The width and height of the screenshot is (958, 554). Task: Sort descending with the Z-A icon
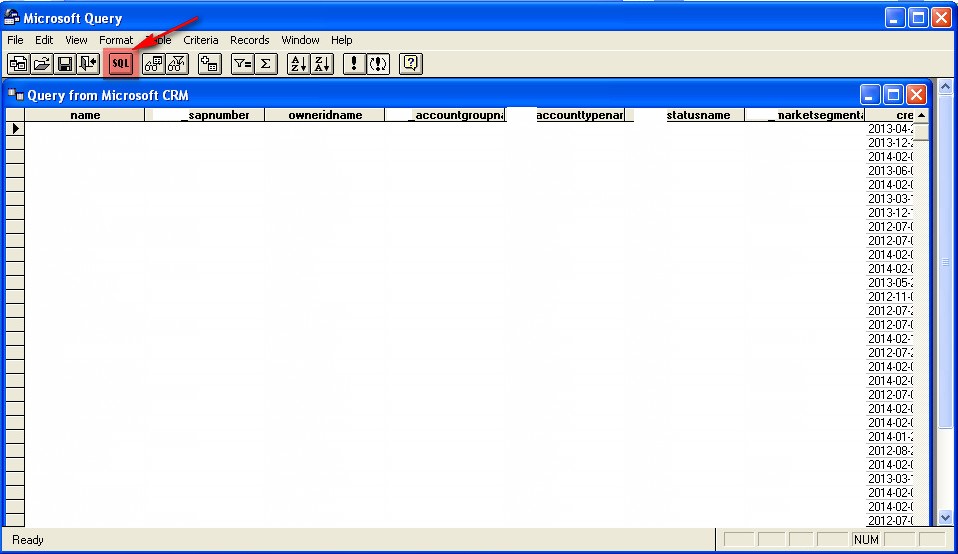(x=321, y=64)
